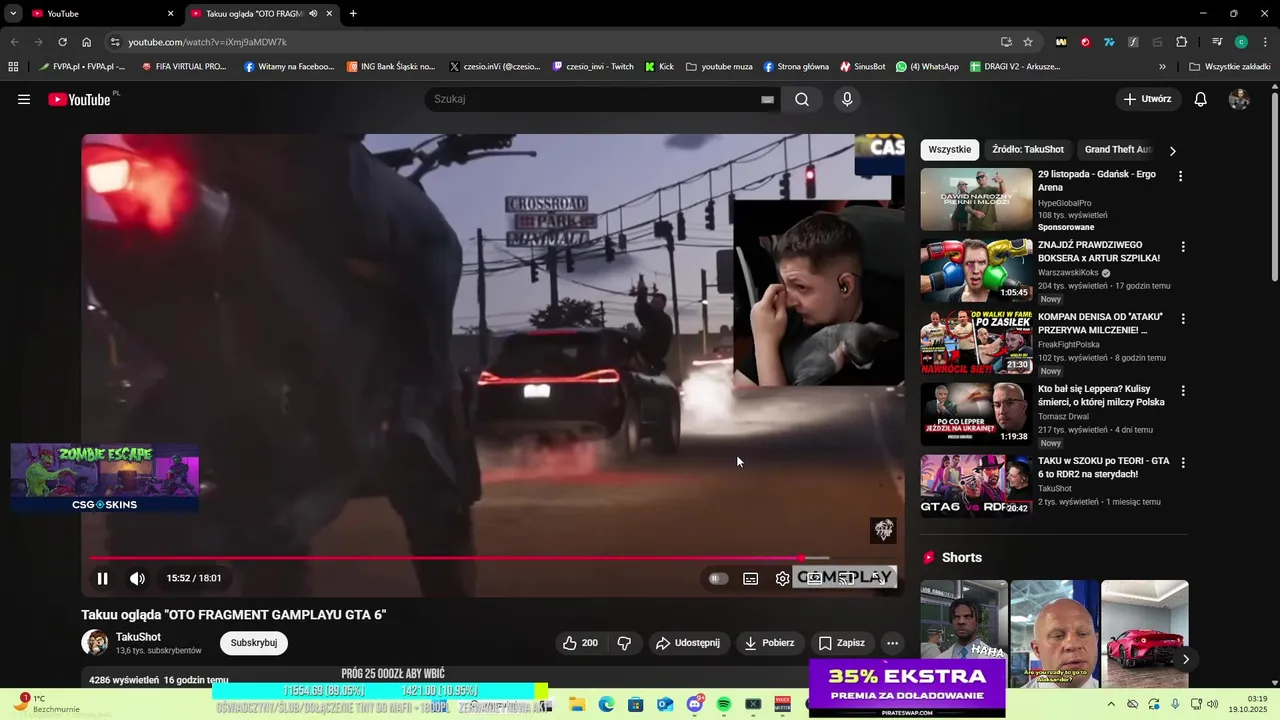
Task: Close the Takuu ogląda tab
Action: [329, 14]
